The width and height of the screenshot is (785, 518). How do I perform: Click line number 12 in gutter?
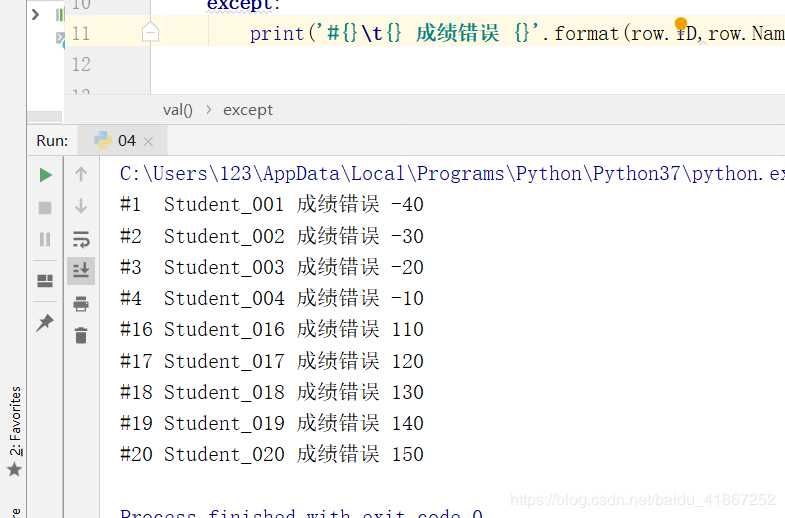[x=81, y=65]
